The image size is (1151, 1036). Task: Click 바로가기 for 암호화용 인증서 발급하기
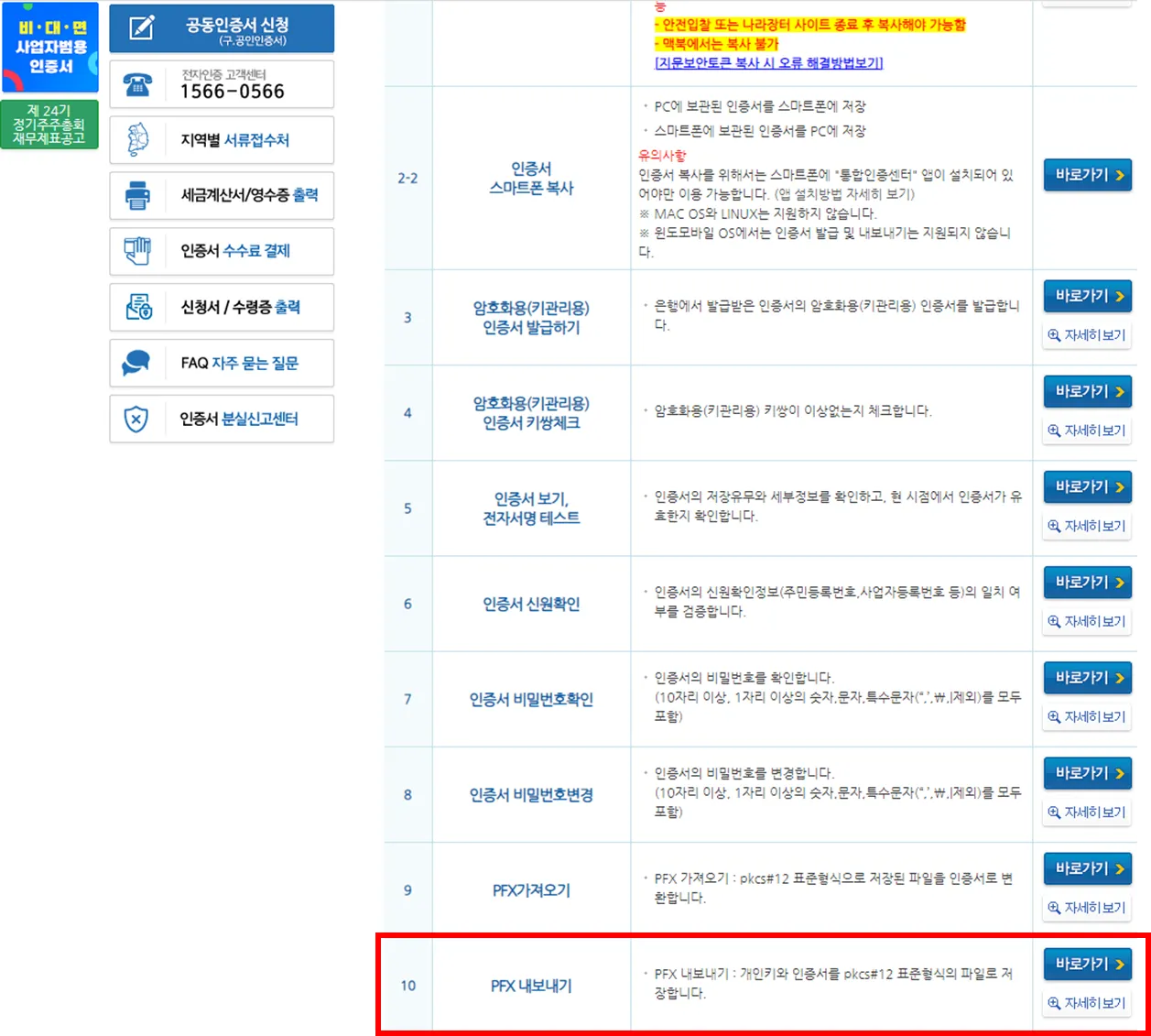coord(1088,296)
